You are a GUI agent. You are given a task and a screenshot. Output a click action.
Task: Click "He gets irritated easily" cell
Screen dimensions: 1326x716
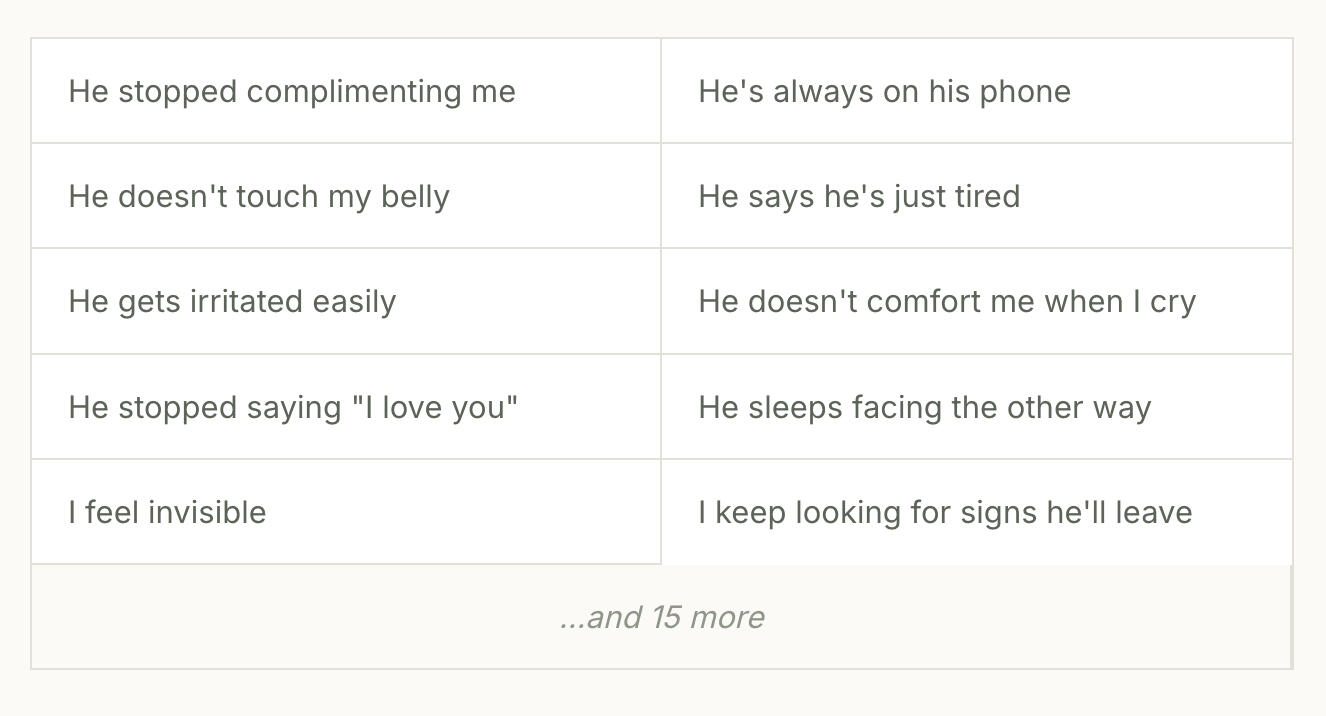pos(346,301)
